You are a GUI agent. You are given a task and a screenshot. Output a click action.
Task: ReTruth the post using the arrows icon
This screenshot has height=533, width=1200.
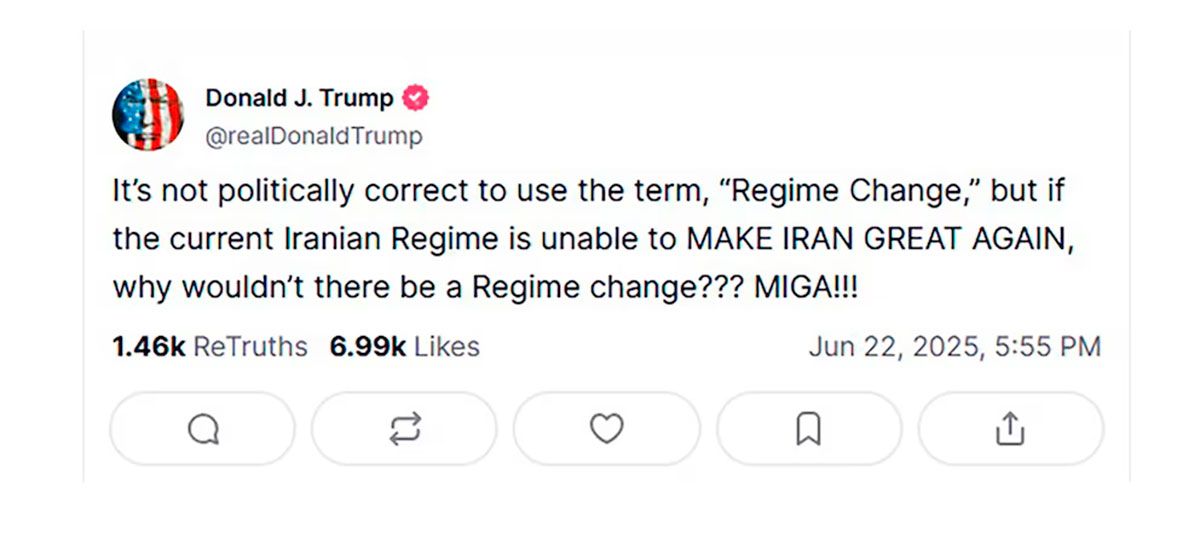[404, 429]
